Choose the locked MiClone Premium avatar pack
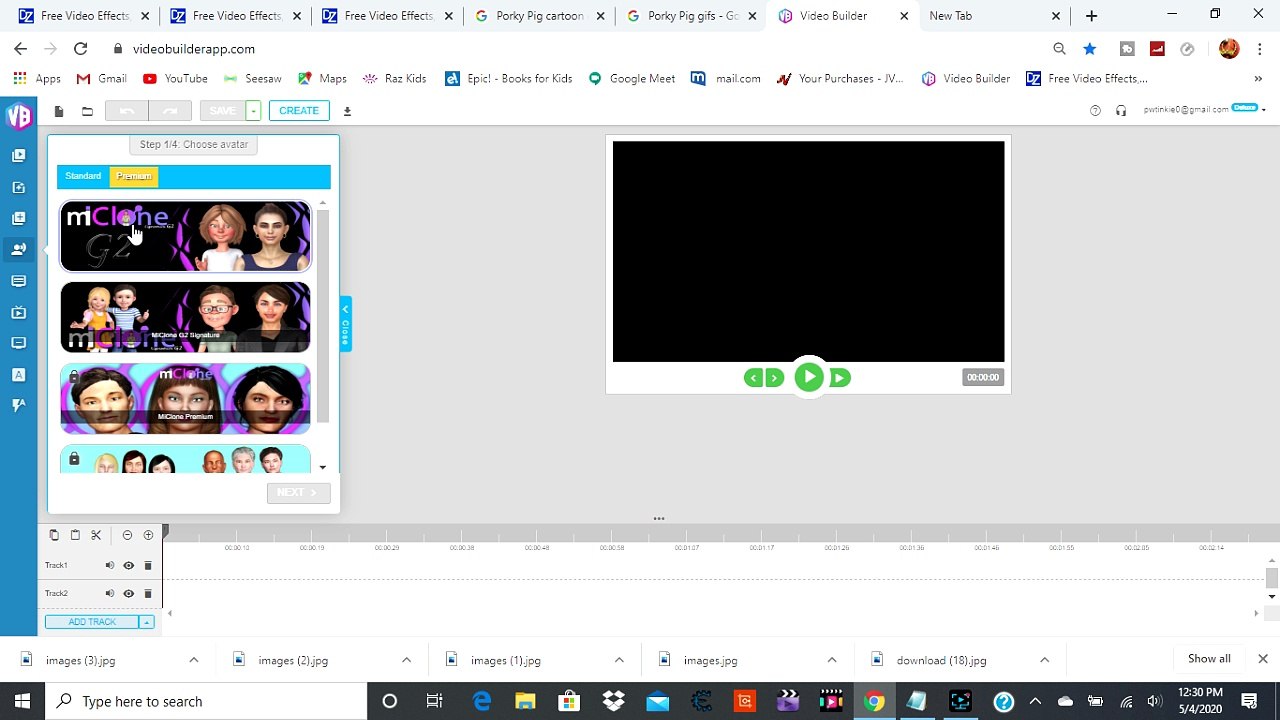Viewport: 1280px width, 720px height. click(185, 399)
